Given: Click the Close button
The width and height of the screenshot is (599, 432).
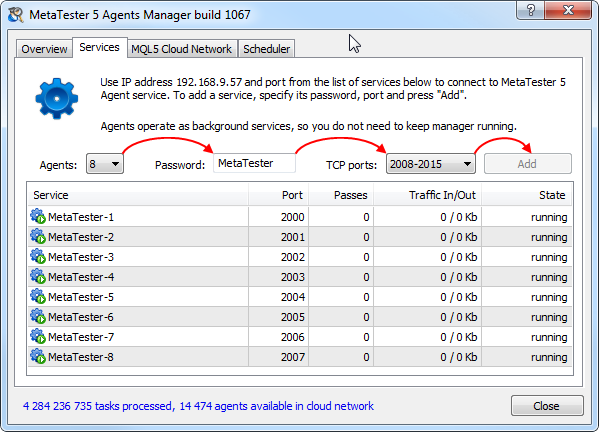Looking at the screenshot, I should [x=547, y=406].
